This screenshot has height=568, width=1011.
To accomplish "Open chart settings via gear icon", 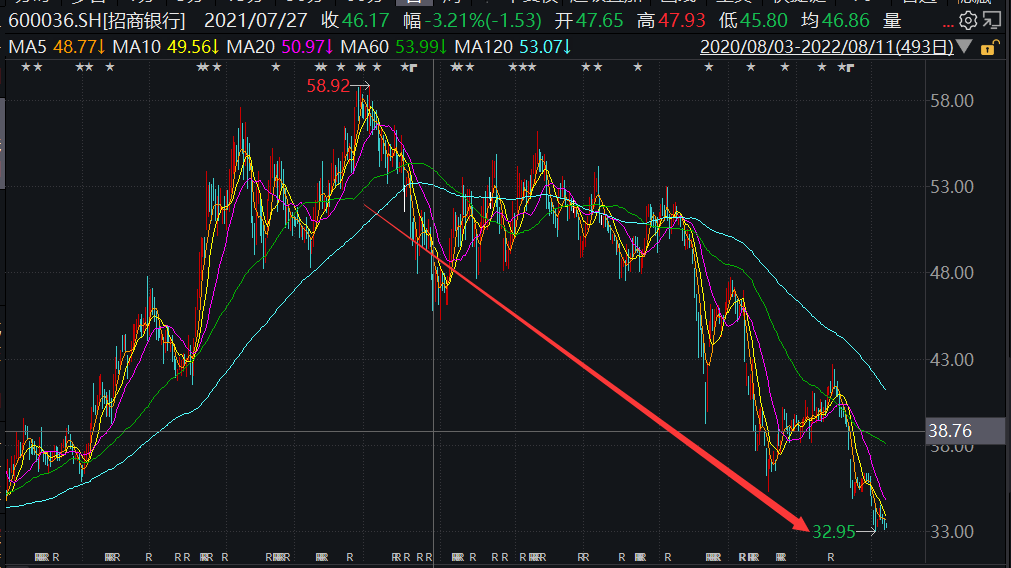I will (x=967, y=20).
